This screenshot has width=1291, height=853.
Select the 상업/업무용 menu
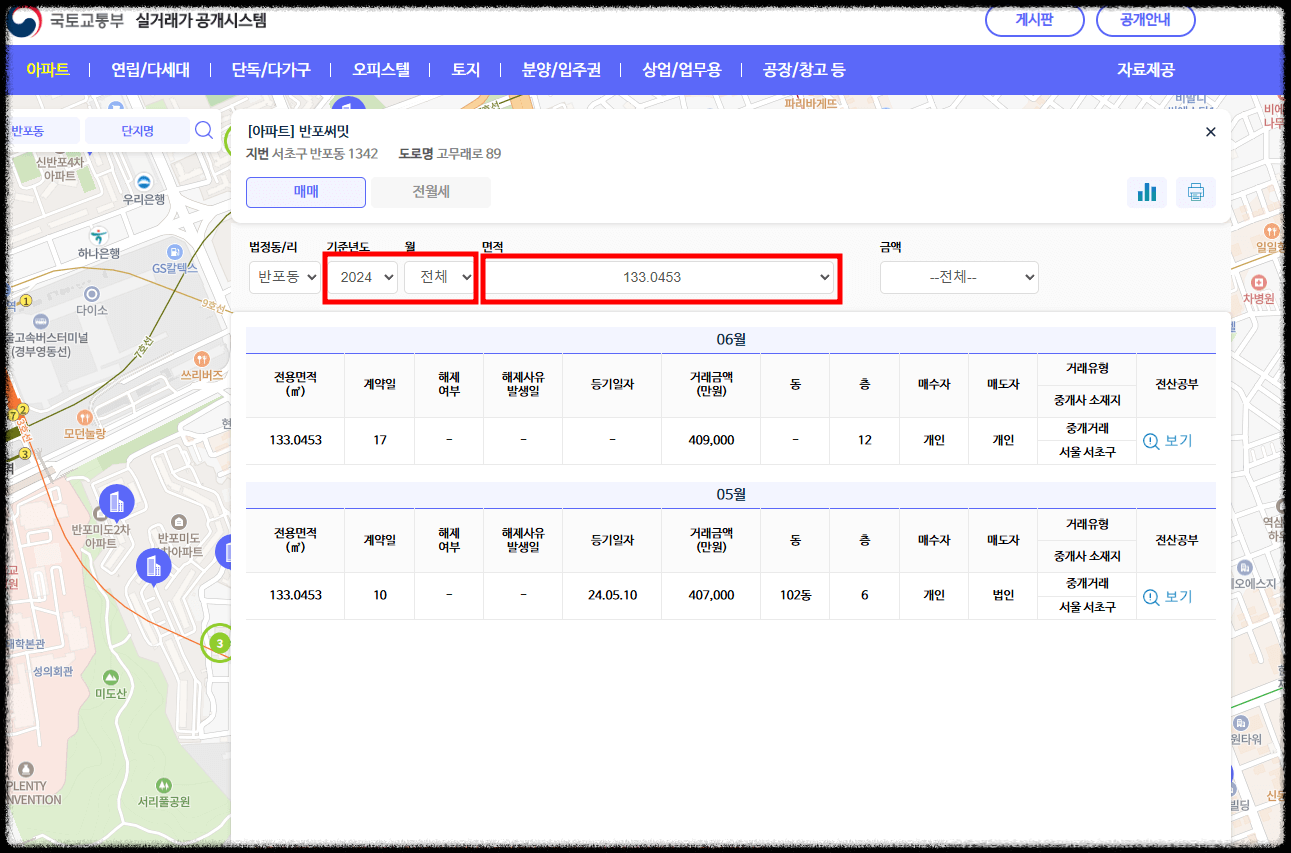[x=682, y=70]
